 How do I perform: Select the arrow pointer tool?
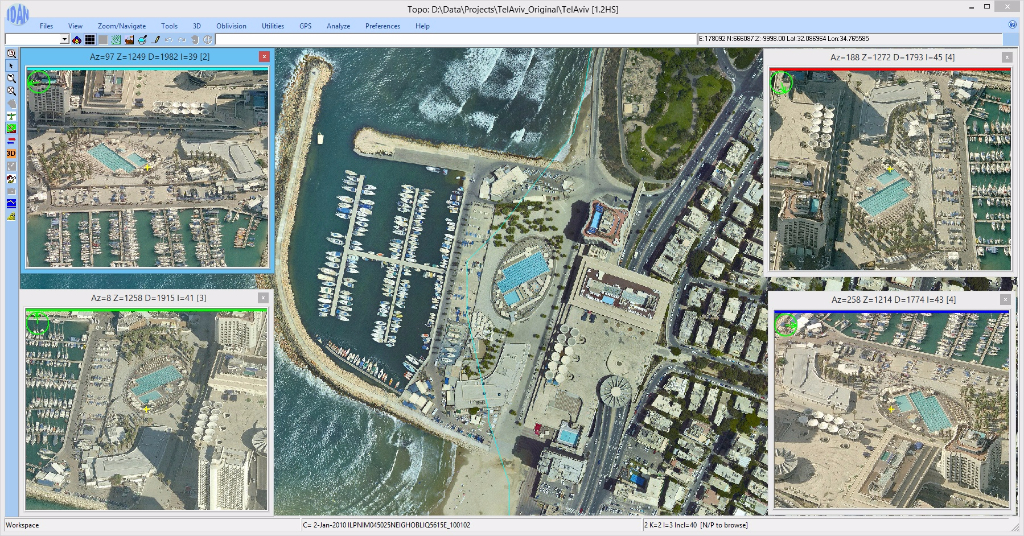tap(11, 66)
